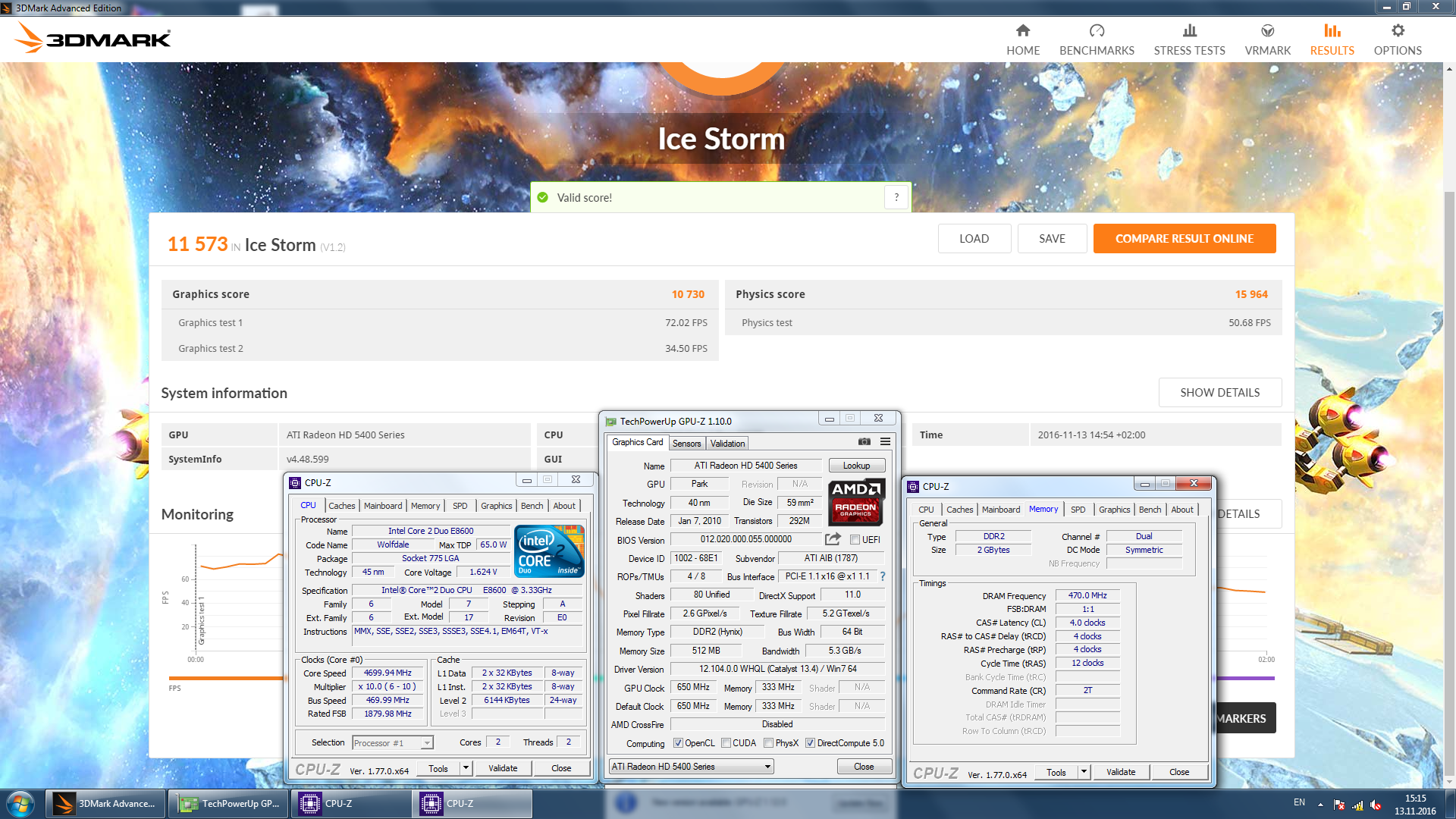This screenshot has width=1456, height=819.
Task: Click the language indicator EN in taskbar
Action: [x=1299, y=802]
